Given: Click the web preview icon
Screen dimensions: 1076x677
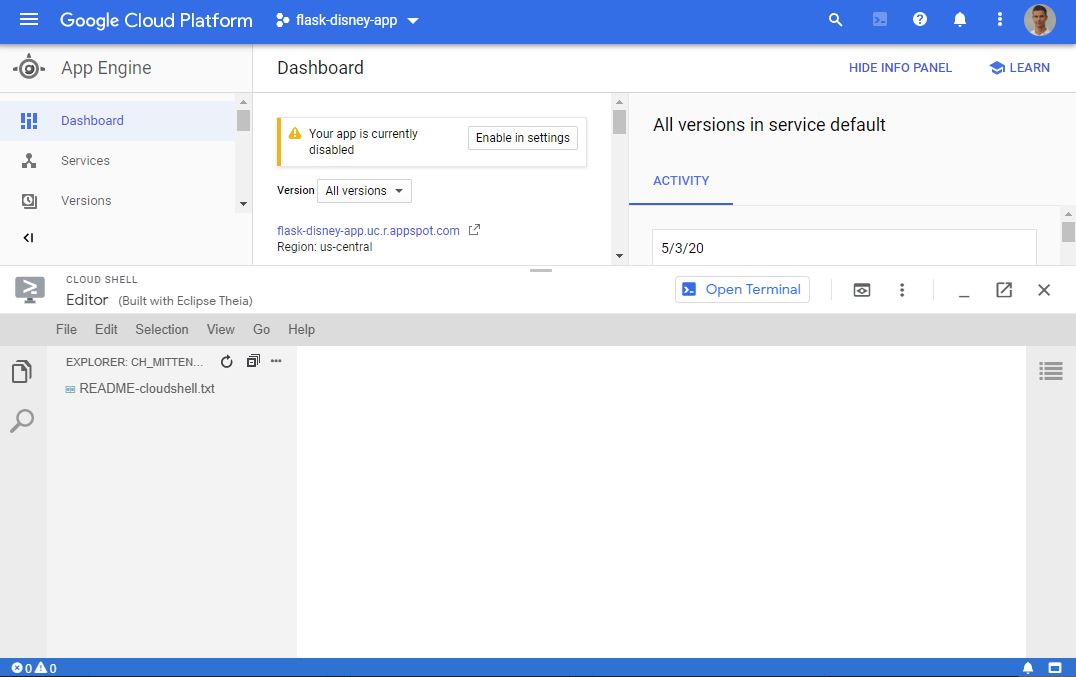Looking at the screenshot, I should pyautogui.click(x=861, y=290).
